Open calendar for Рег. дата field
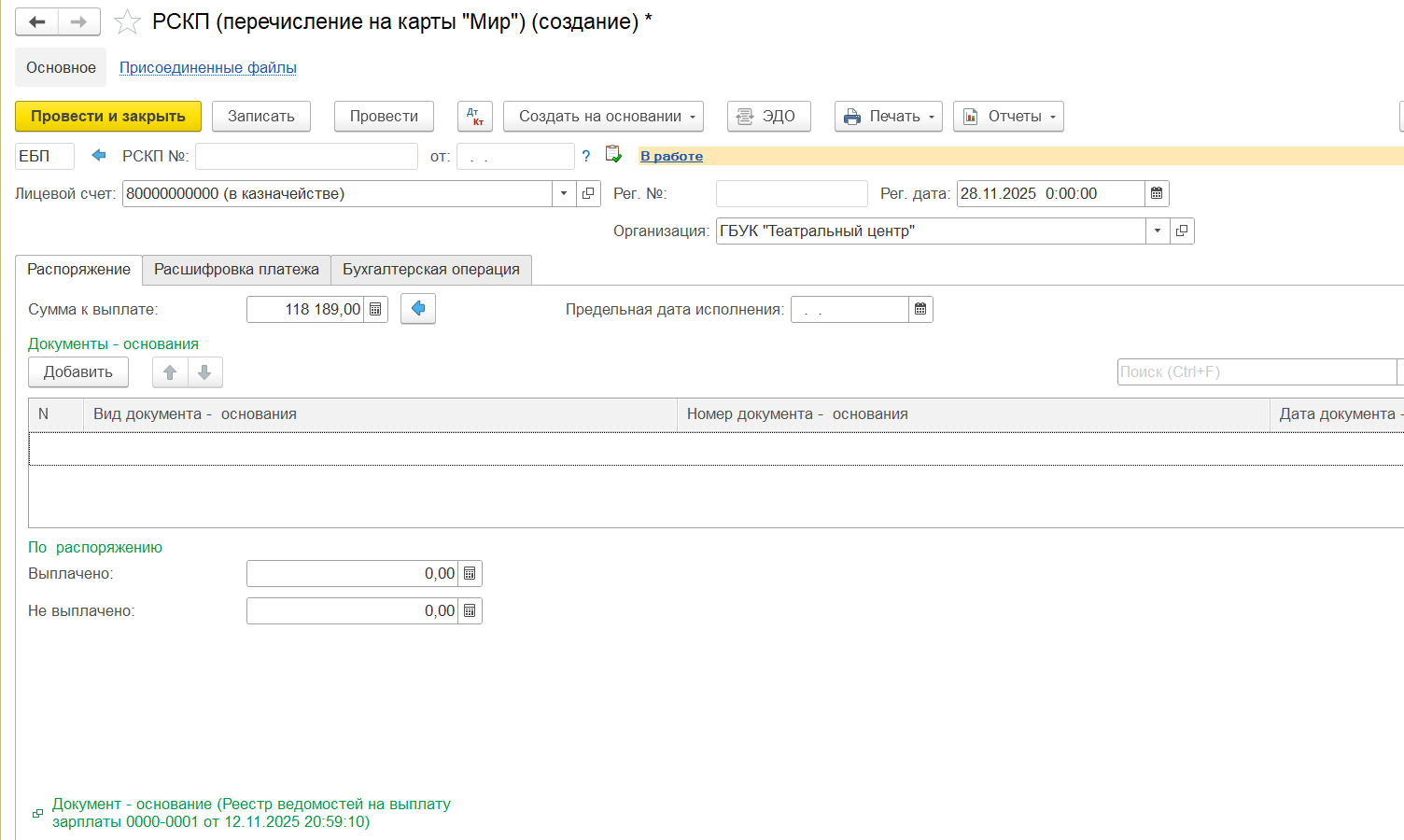This screenshot has width=1404, height=840. (1157, 194)
